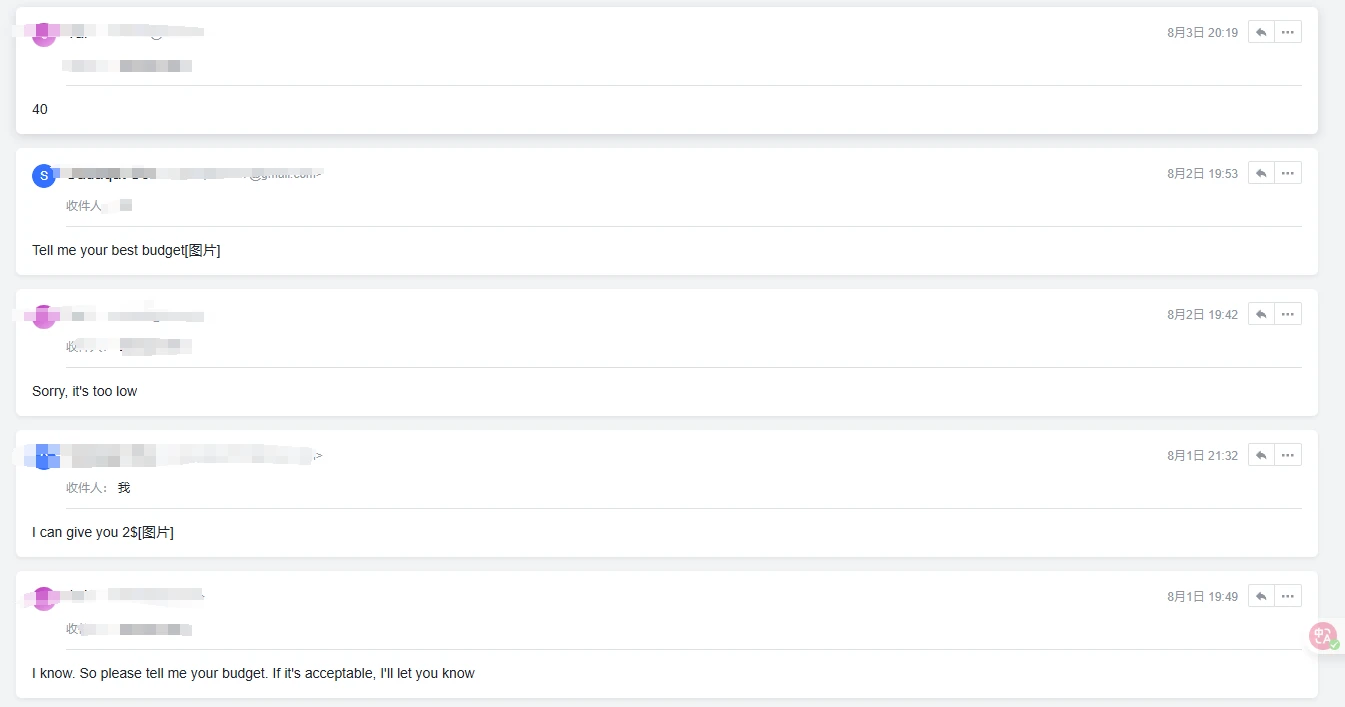Reply to the "I can give you 2$" email

coord(1261,455)
